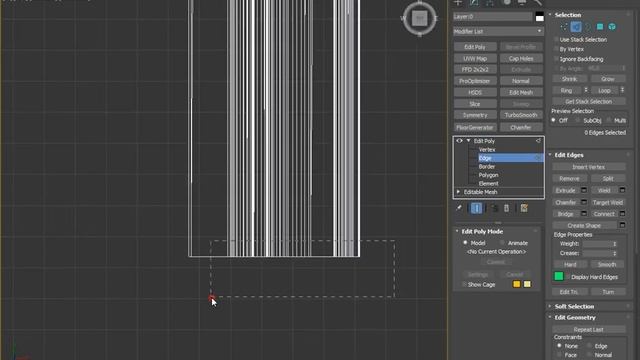This screenshot has height=360, width=640.
Task: Select Polygon level in modifier stack
Action: [x=488, y=175]
